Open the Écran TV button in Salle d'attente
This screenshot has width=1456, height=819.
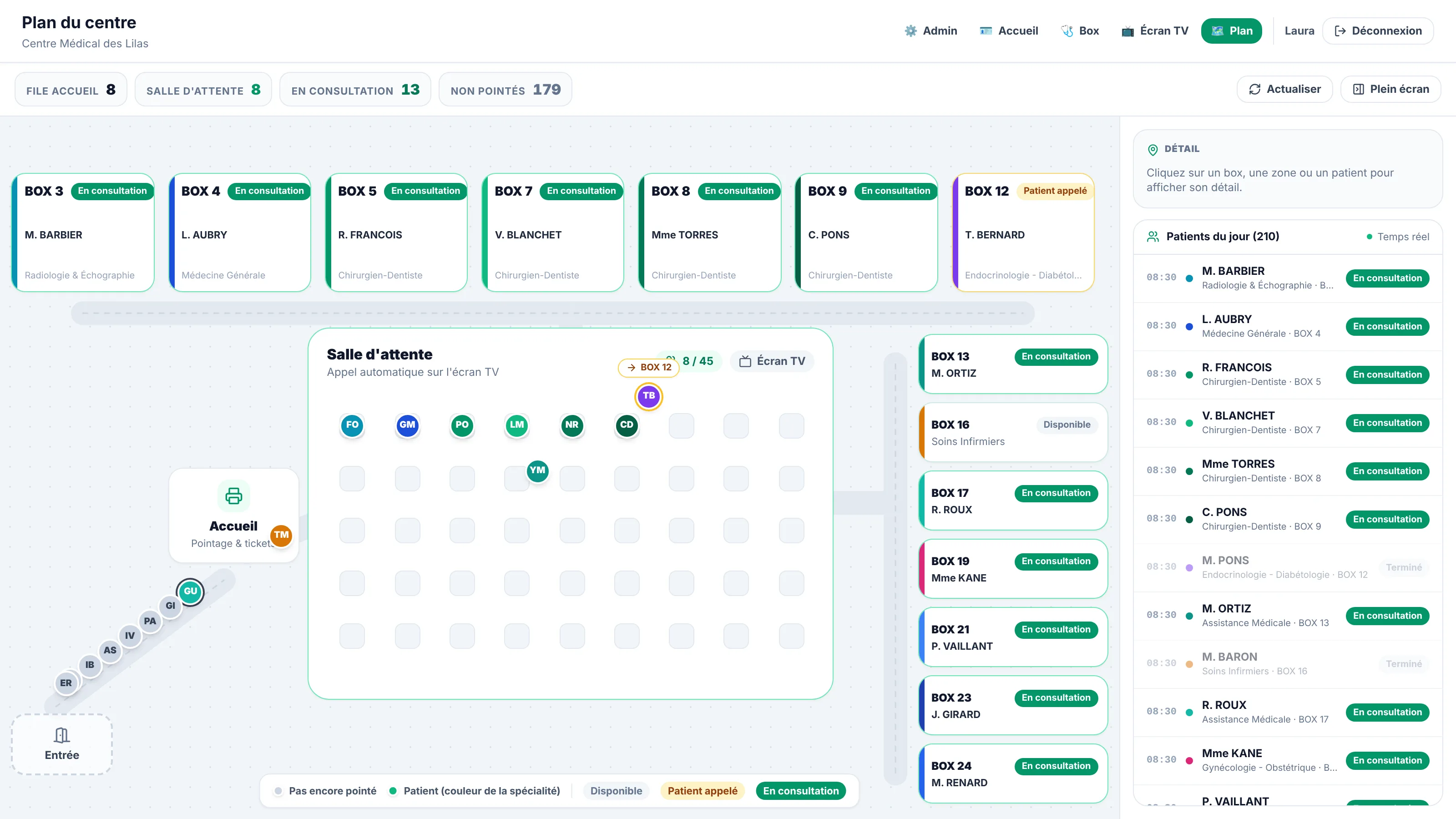tap(772, 361)
